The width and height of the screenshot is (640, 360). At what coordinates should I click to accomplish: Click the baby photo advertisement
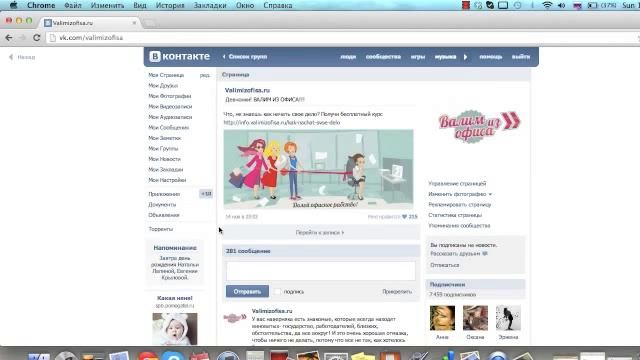coord(175,329)
